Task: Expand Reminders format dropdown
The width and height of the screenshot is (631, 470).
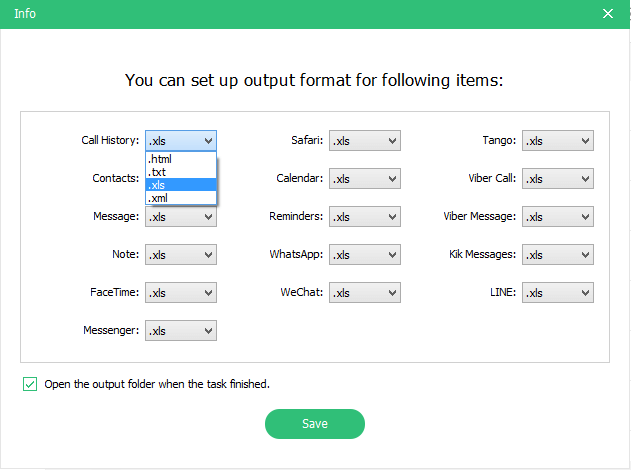Action: tap(364, 217)
